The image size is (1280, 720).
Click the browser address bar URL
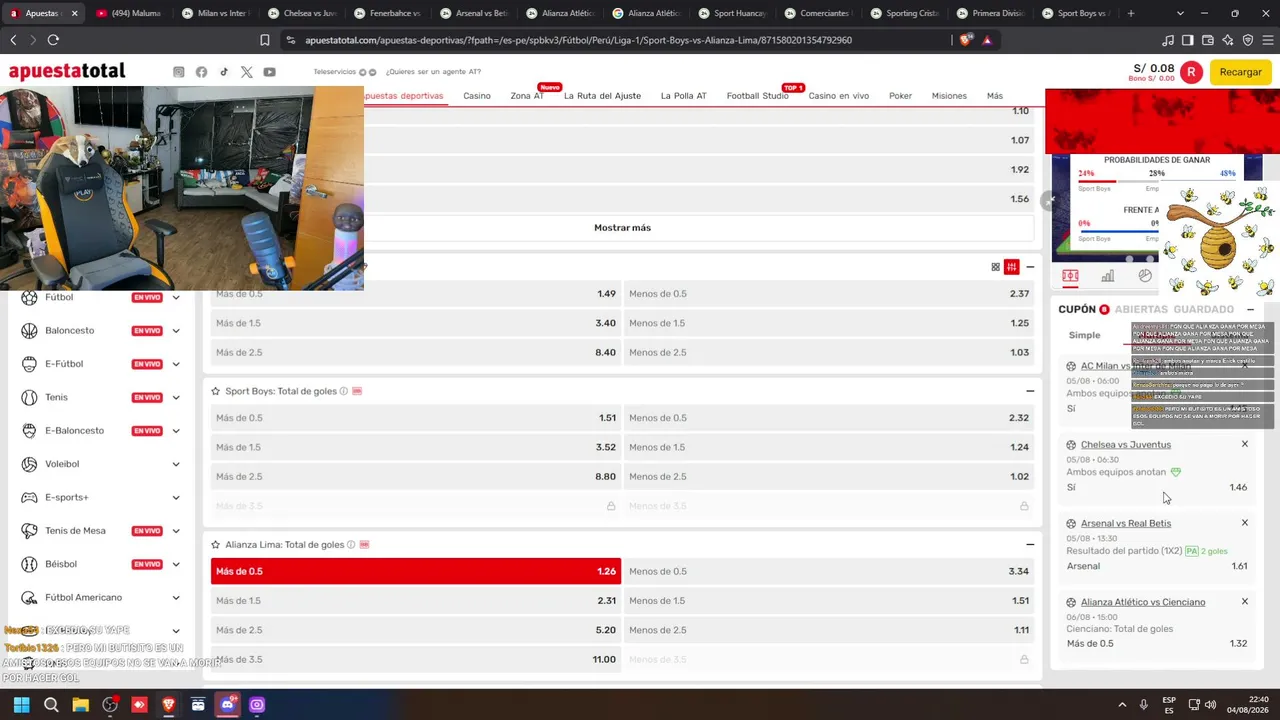pyautogui.click(x=578, y=40)
